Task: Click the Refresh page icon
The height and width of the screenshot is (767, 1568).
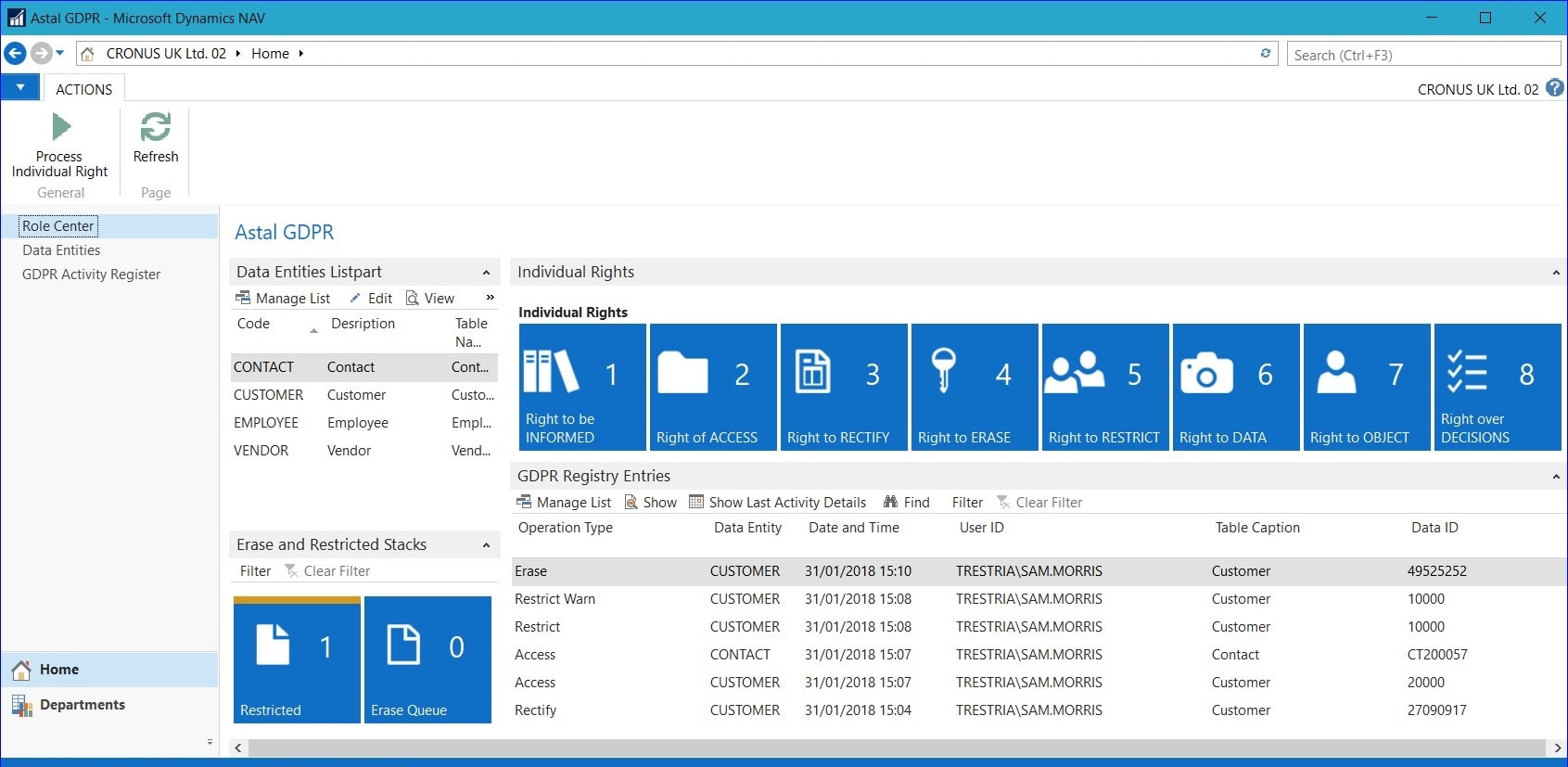Action: coord(156,137)
